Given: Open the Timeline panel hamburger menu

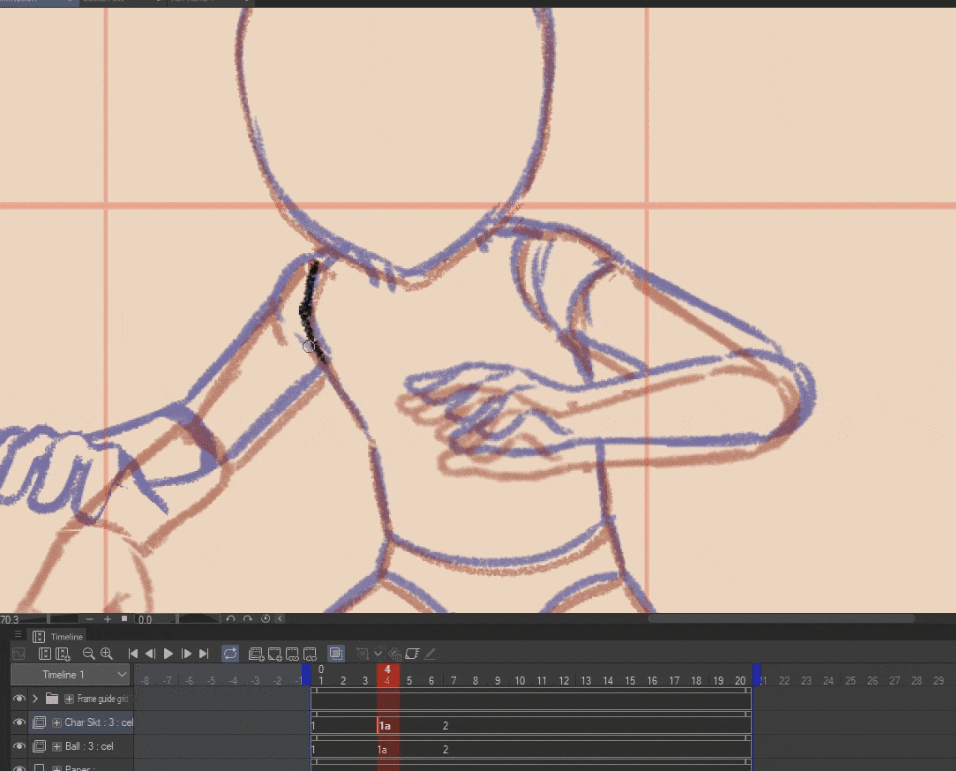Looking at the screenshot, I should pos(18,634).
